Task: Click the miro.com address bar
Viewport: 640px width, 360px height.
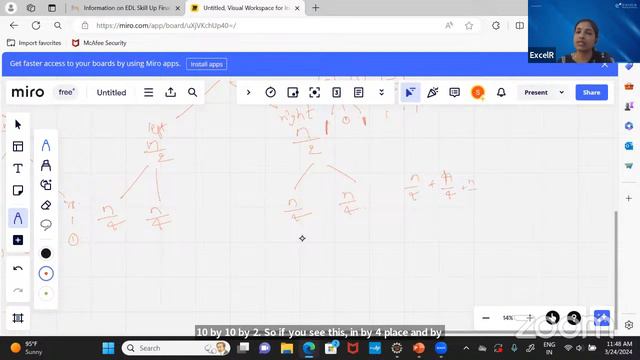Action: pos(261,25)
